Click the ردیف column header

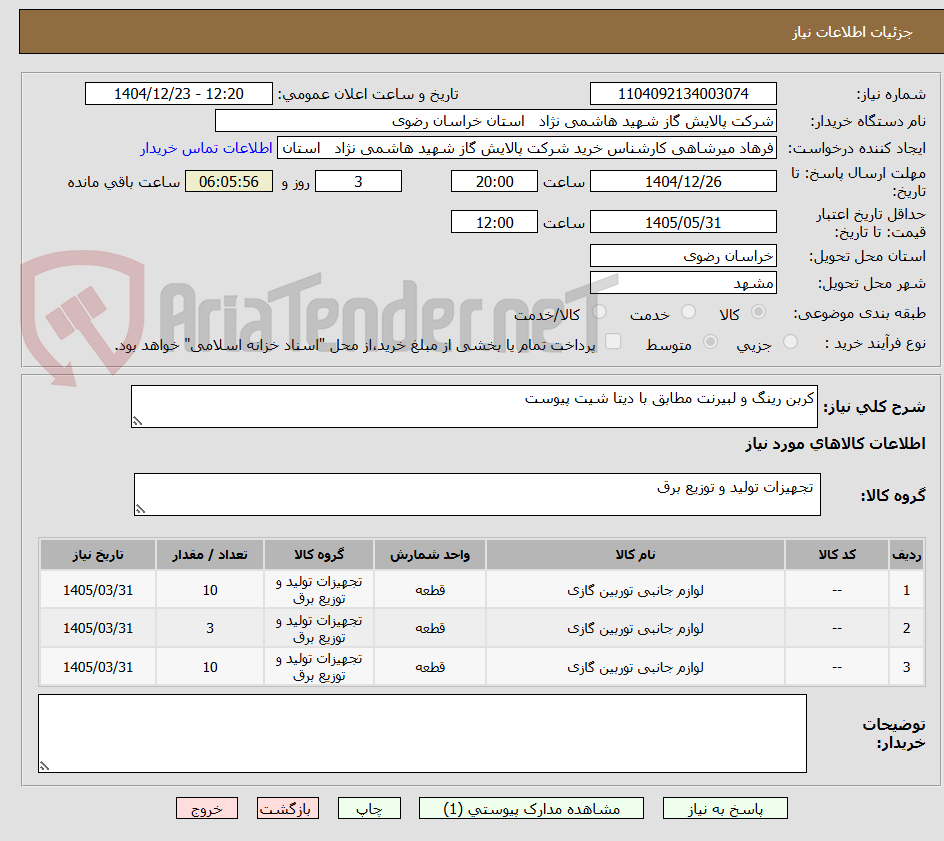(x=907, y=554)
